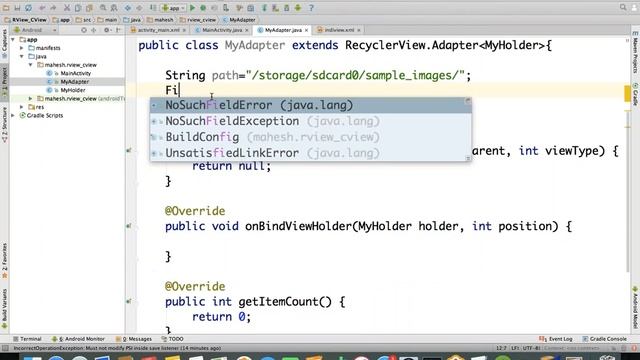Click the Help question mark icon
Viewport: 640px width, 360px height.
311,8
